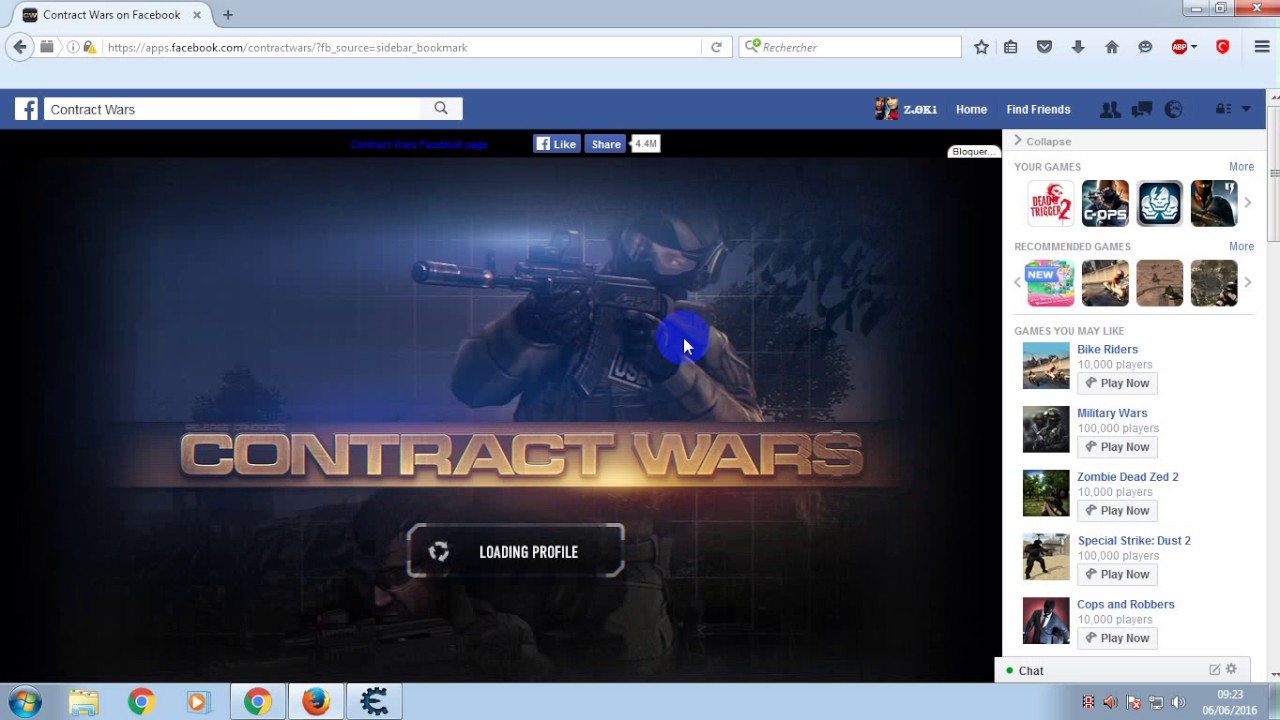Go back with the browser back arrow
This screenshot has height=720, width=1280.
coord(20,47)
